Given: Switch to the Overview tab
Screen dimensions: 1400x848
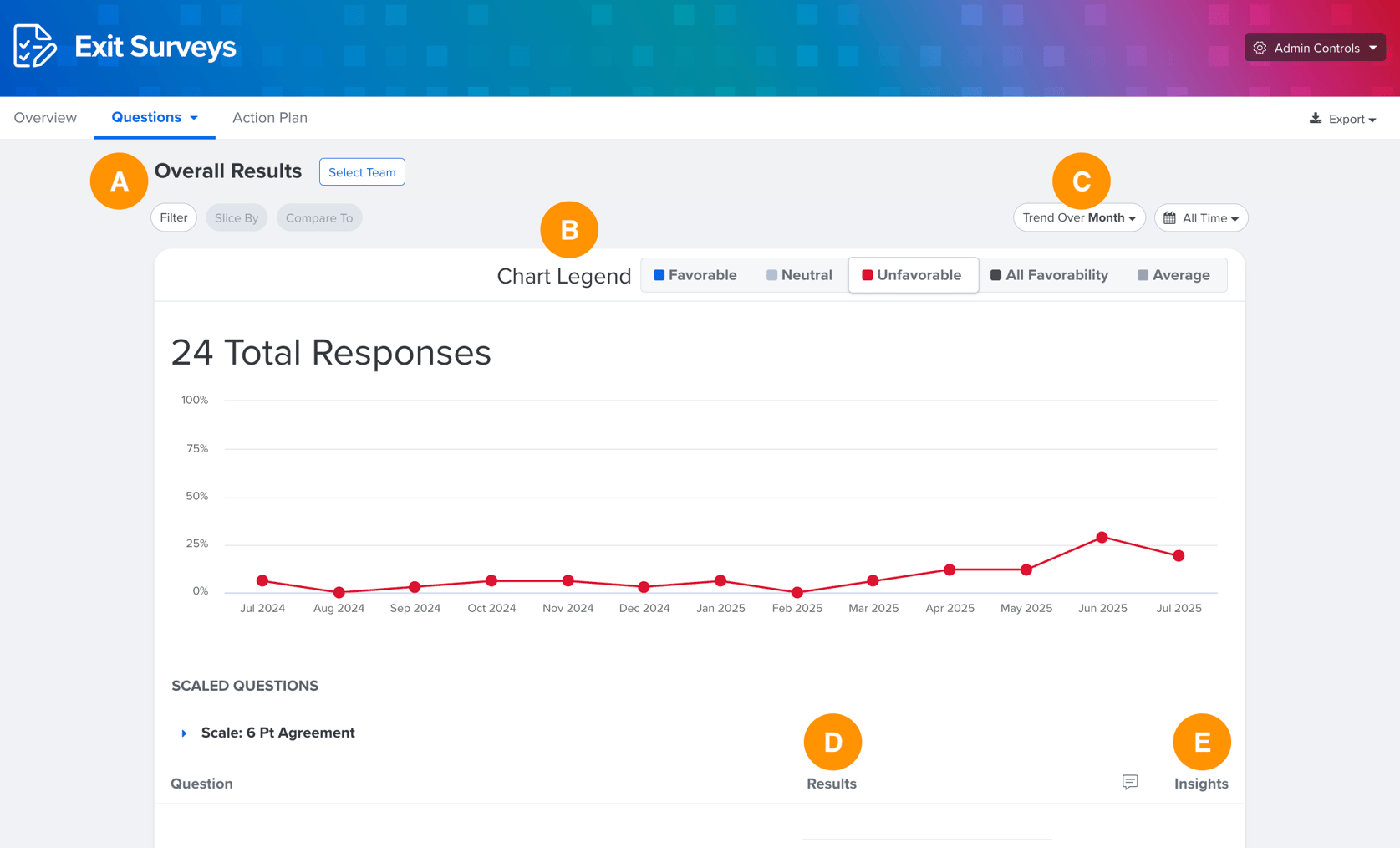Looking at the screenshot, I should [x=45, y=118].
